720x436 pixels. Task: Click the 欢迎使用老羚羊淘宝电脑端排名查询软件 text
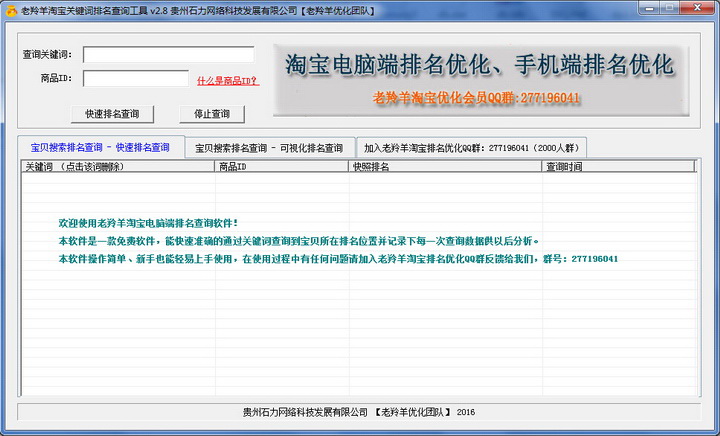tap(148, 224)
